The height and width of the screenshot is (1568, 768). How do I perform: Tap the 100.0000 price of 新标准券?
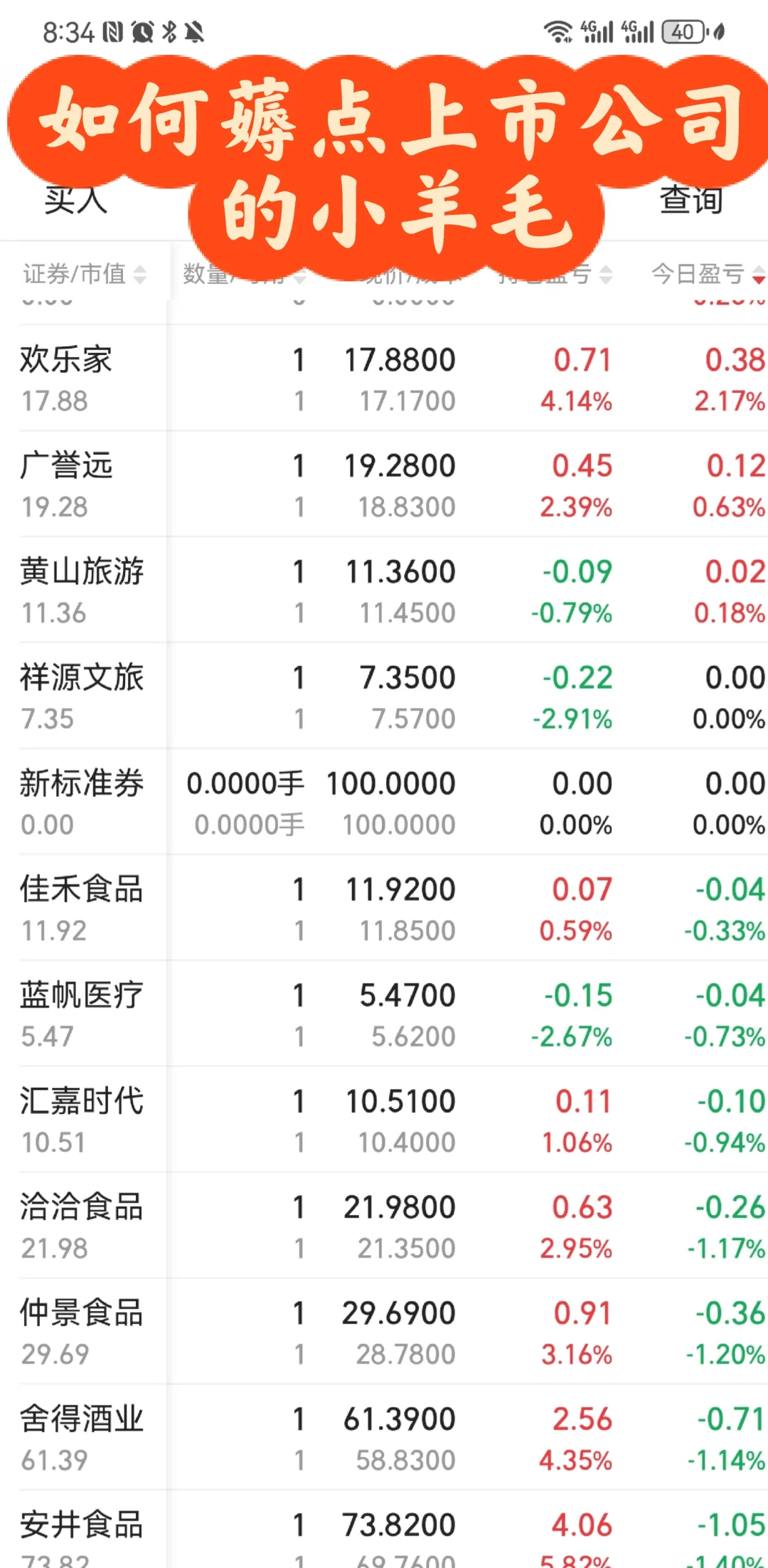tap(391, 784)
